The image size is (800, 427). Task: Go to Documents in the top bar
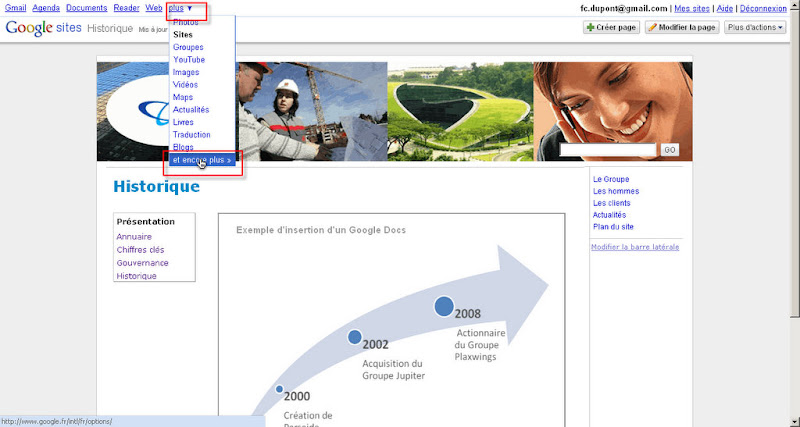point(87,8)
